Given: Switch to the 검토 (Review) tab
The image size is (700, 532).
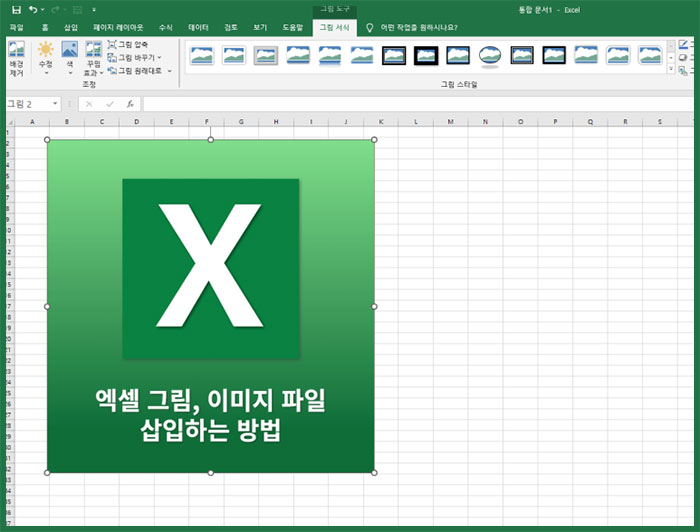Looking at the screenshot, I should [x=230, y=27].
